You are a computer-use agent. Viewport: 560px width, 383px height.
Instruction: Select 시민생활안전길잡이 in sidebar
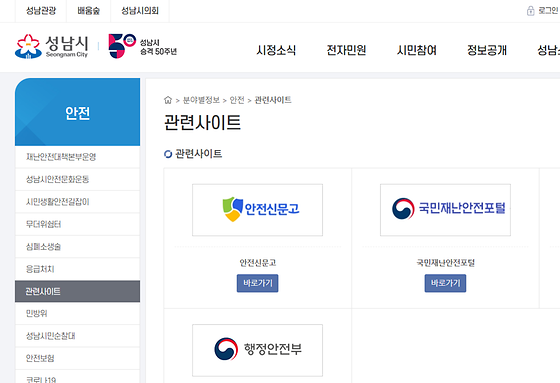tap(78, 202)
